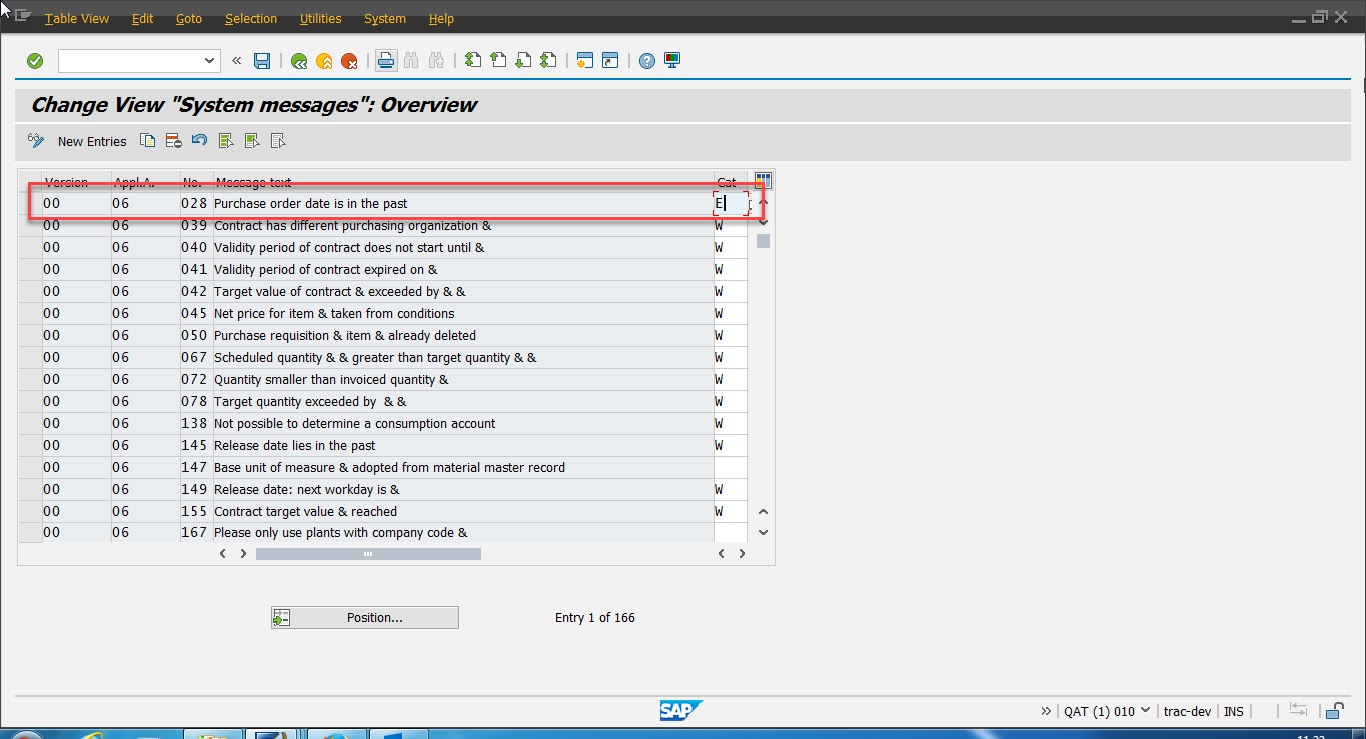This screenshot has width=1366, height=739.
Task: Open the Utilities menu
Action: click(320, 18)
